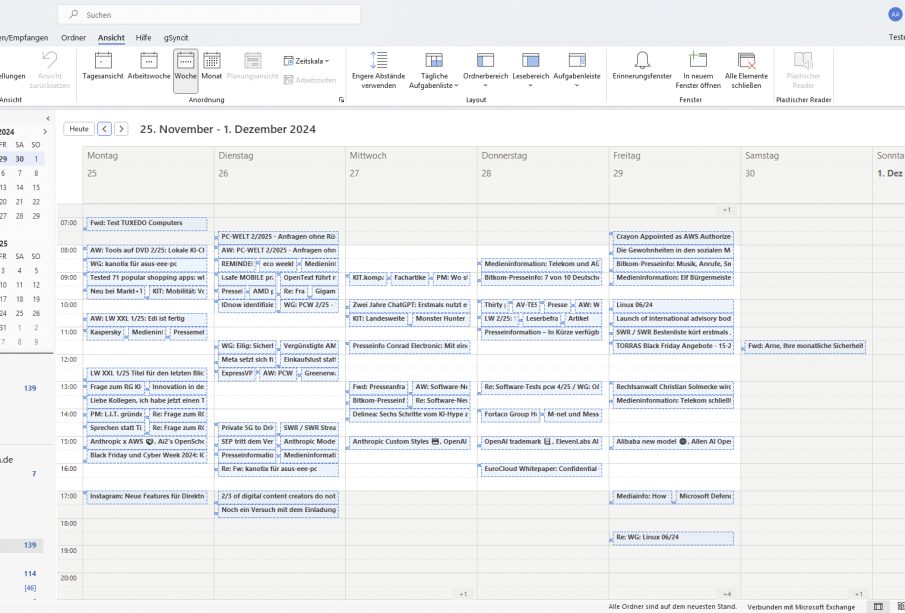
Task: Open the Erinnerungsfenster bell icon
Action: point(642,66)
